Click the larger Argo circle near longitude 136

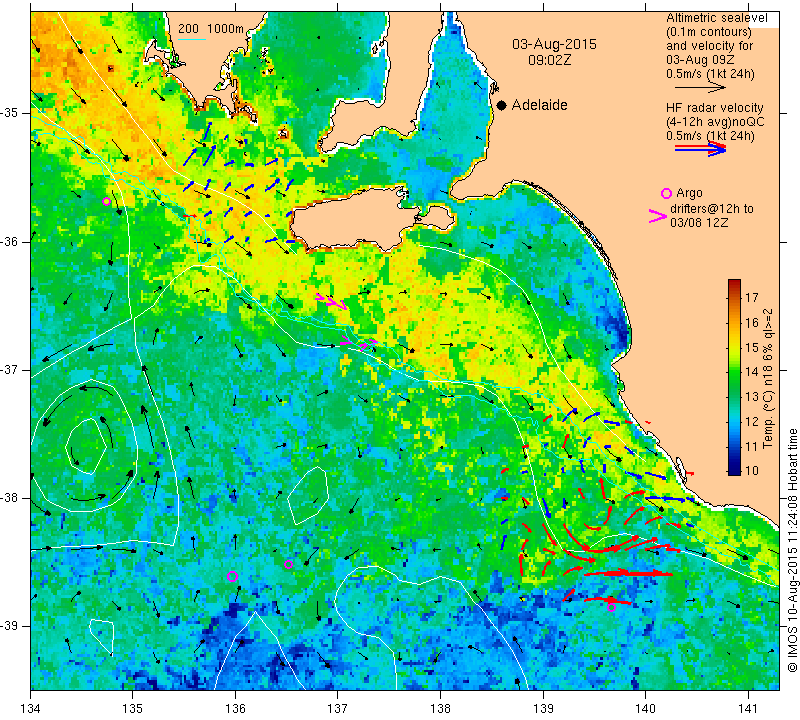tap(232, 577)
